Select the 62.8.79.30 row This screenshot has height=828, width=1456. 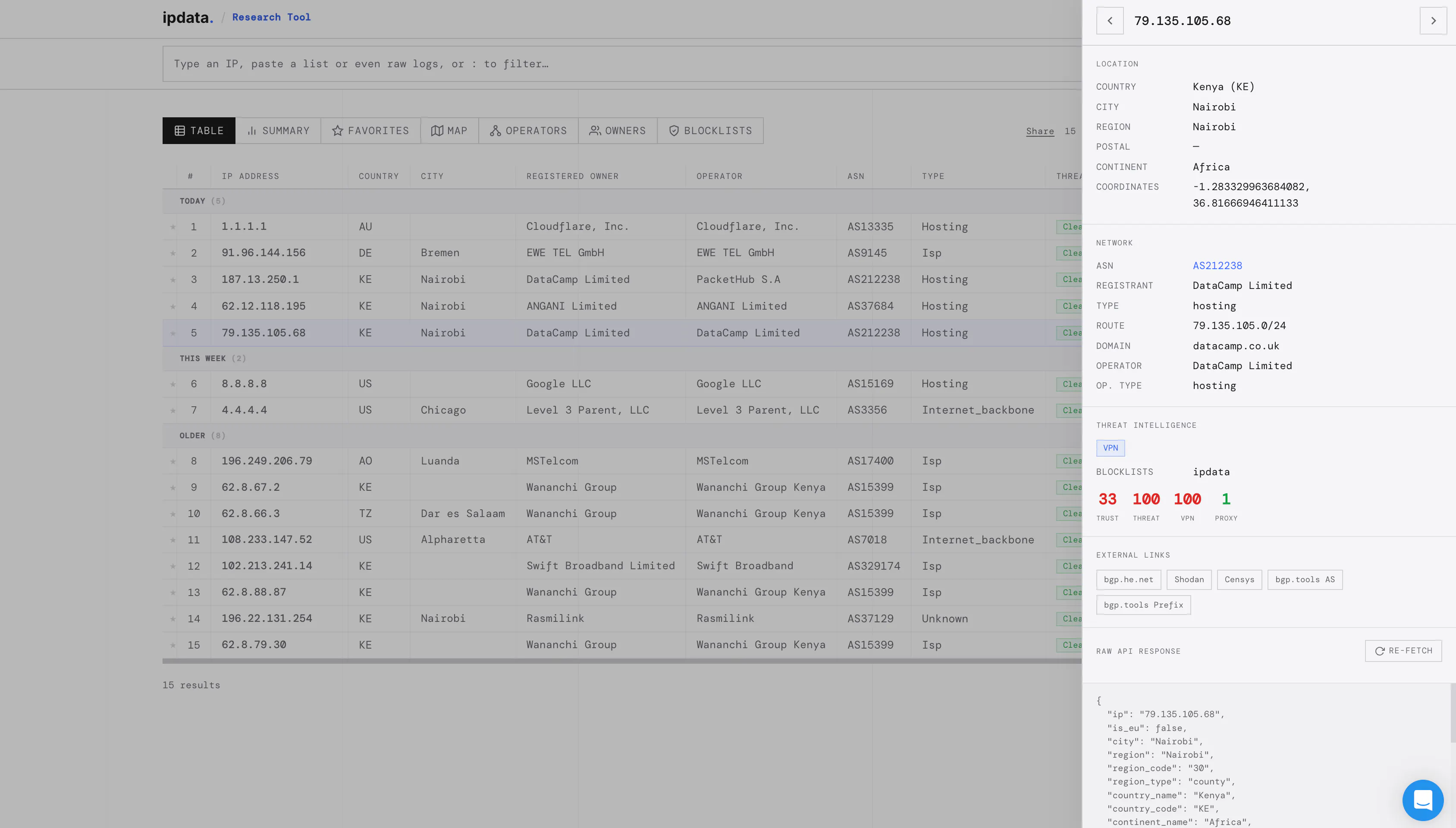tap(622, 645)
